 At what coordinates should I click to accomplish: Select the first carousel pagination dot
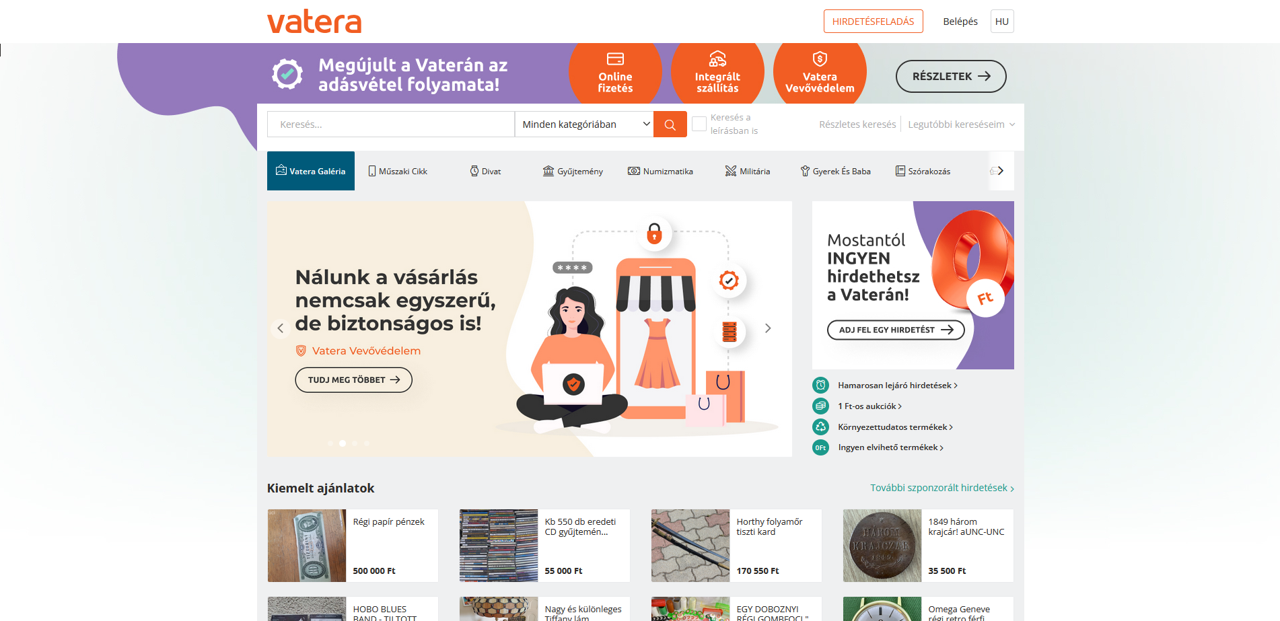click(x=331, y=443)
